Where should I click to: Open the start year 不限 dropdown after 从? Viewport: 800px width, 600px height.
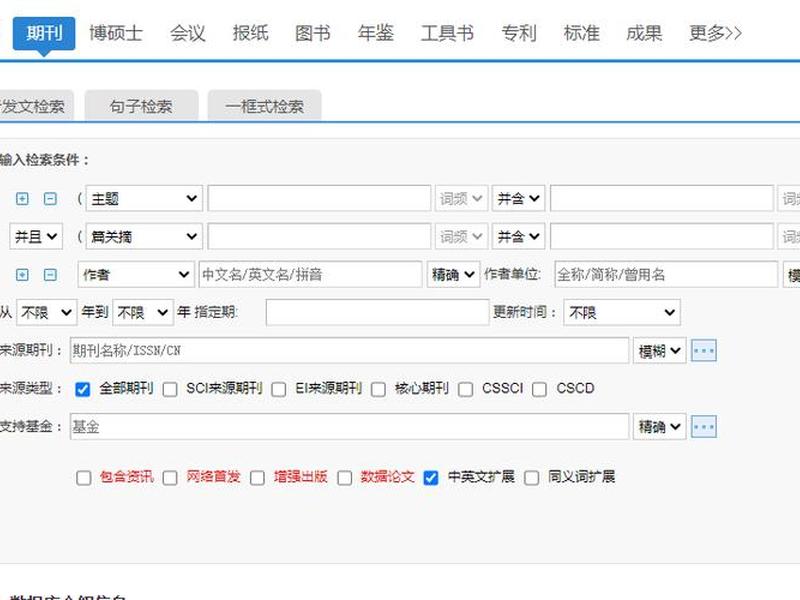[x=47, y=312]
